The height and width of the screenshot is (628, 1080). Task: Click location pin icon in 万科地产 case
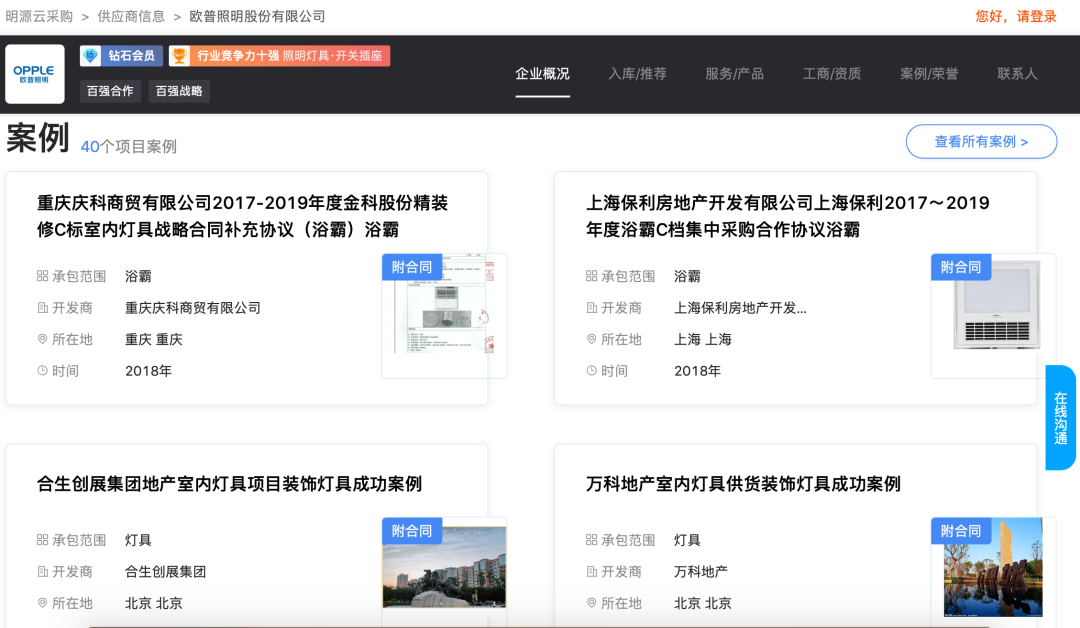click(x=591, y=603)
